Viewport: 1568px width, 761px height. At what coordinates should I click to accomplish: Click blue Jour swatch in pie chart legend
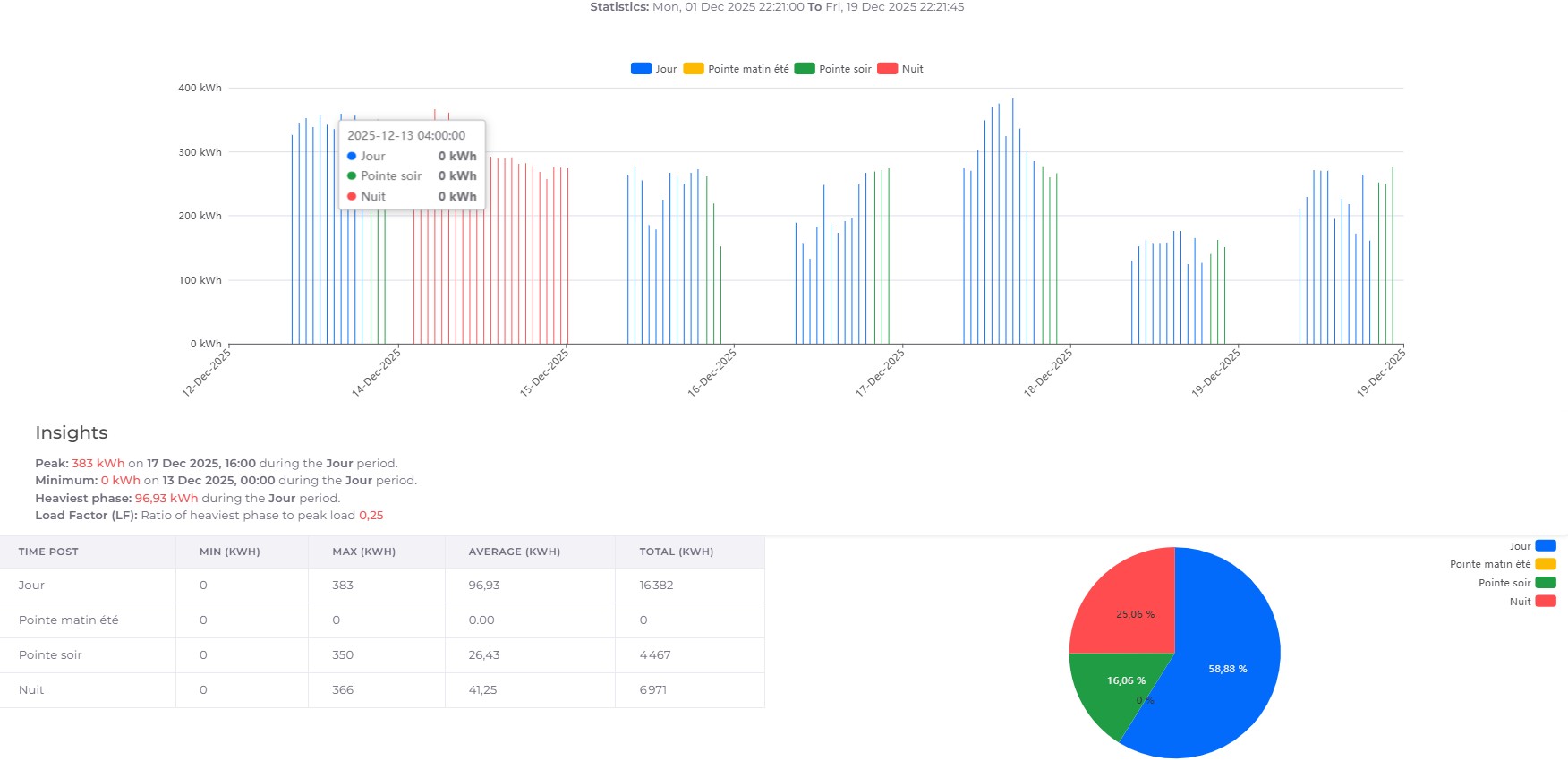(x=1546, y=546)
